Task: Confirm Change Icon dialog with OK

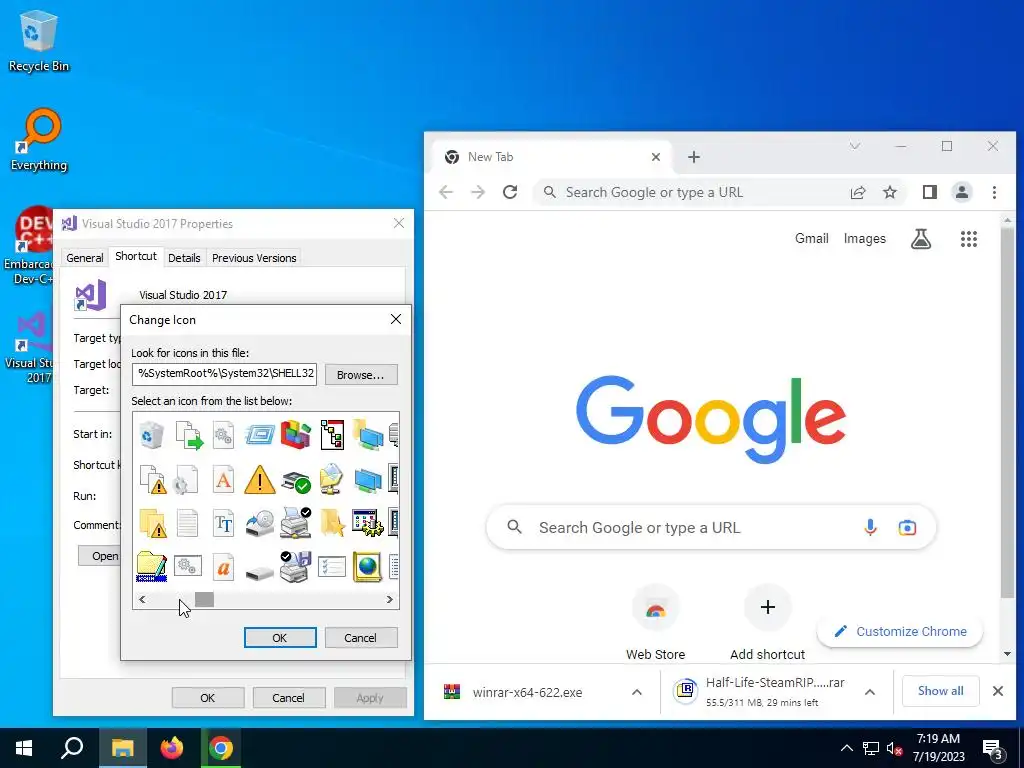Action: click(280, 637)
